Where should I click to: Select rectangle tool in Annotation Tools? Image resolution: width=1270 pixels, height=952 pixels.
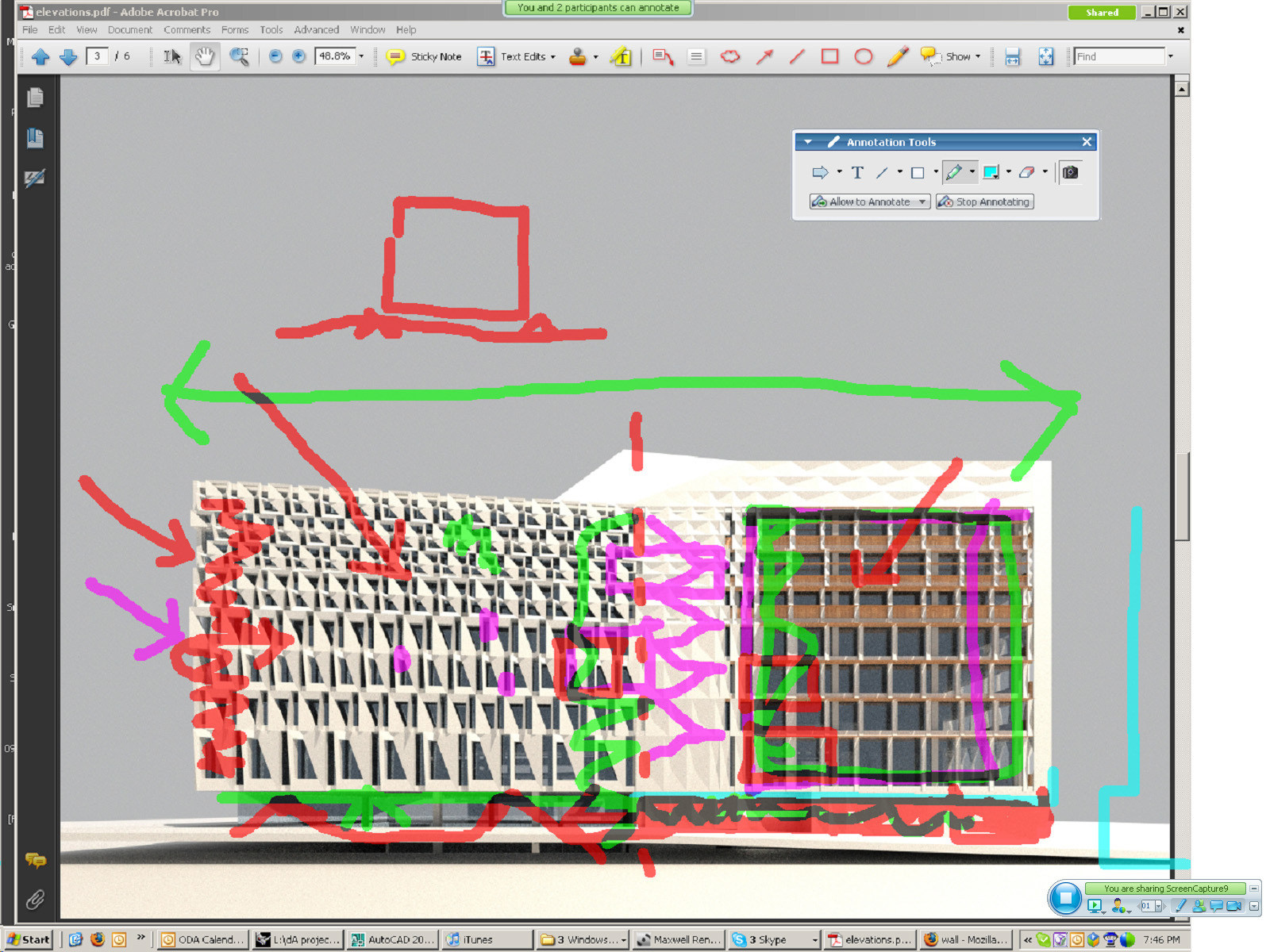click(918, 172)
